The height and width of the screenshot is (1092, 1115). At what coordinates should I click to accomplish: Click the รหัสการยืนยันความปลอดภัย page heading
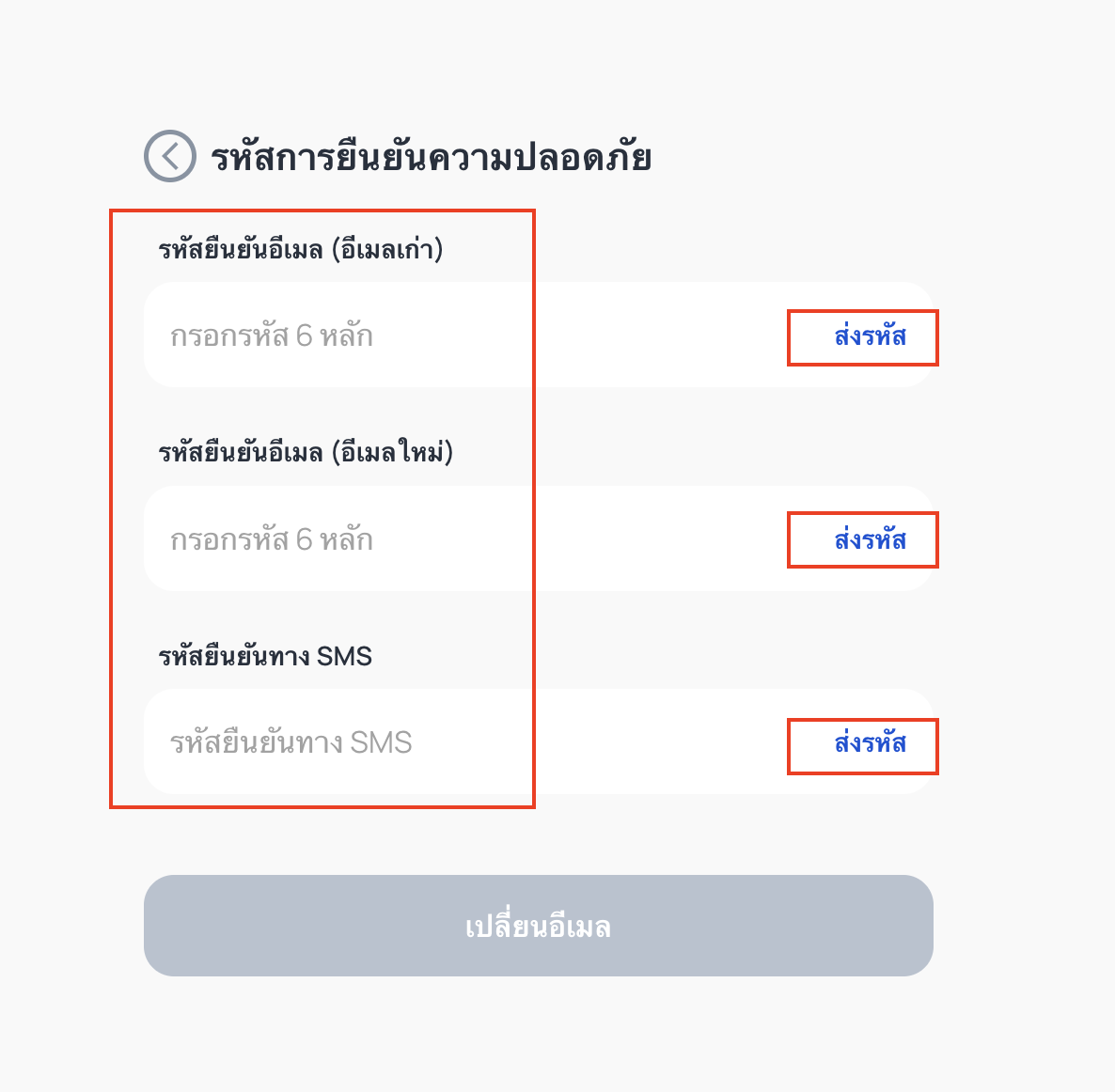click(x=431, y=157)
